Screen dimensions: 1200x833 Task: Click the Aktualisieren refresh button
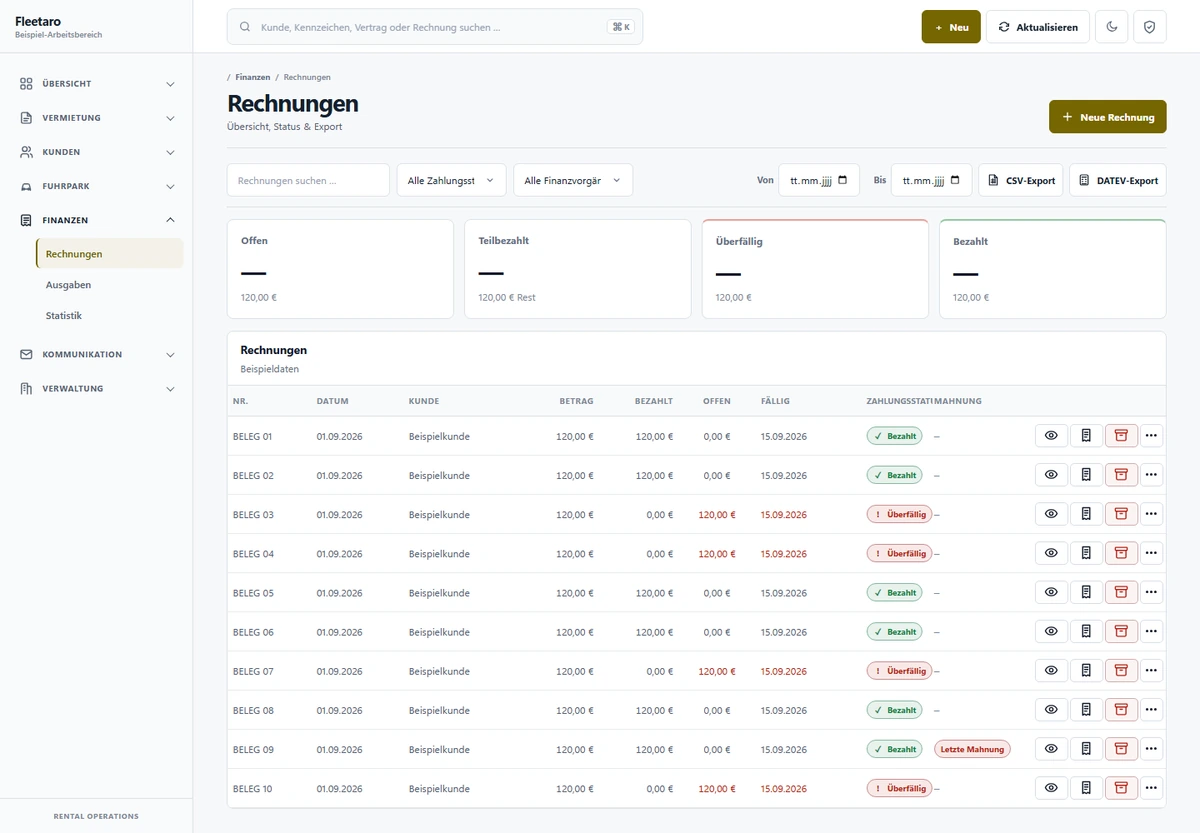pos(1038,27)
